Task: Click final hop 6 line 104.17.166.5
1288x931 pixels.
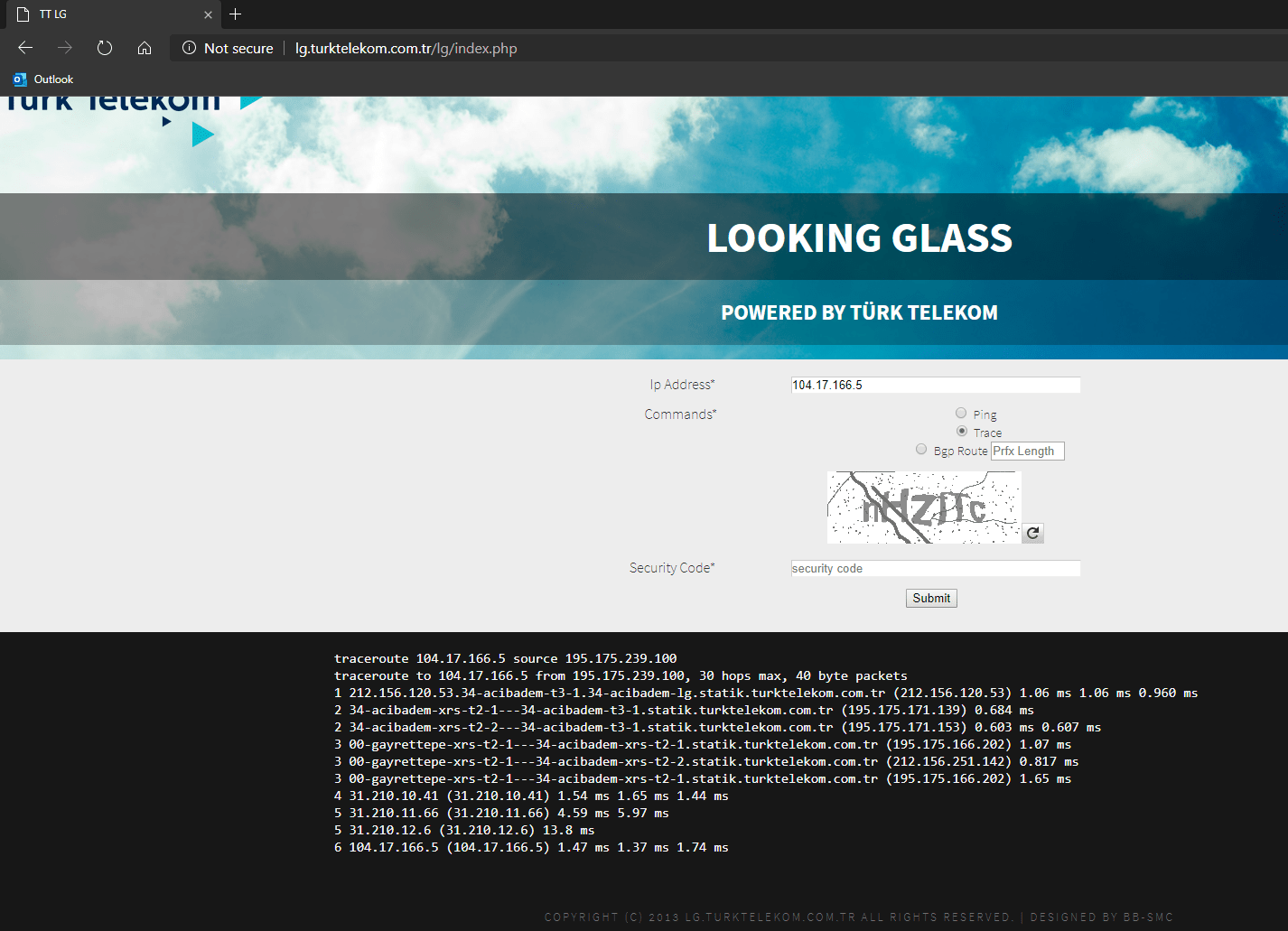Action: tap(531, 847)
